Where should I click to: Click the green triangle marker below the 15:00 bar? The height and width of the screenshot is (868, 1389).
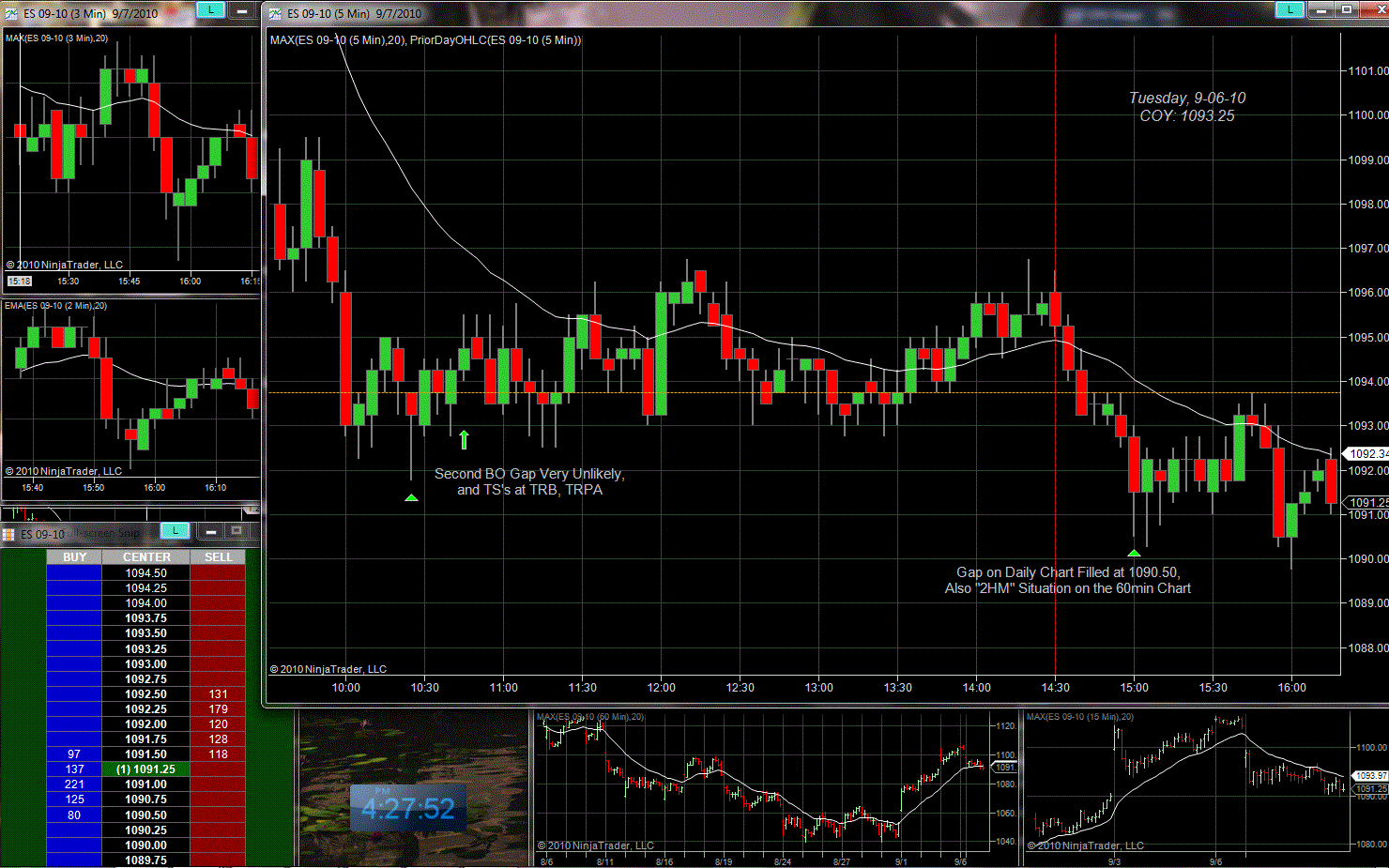[1134, 553]
